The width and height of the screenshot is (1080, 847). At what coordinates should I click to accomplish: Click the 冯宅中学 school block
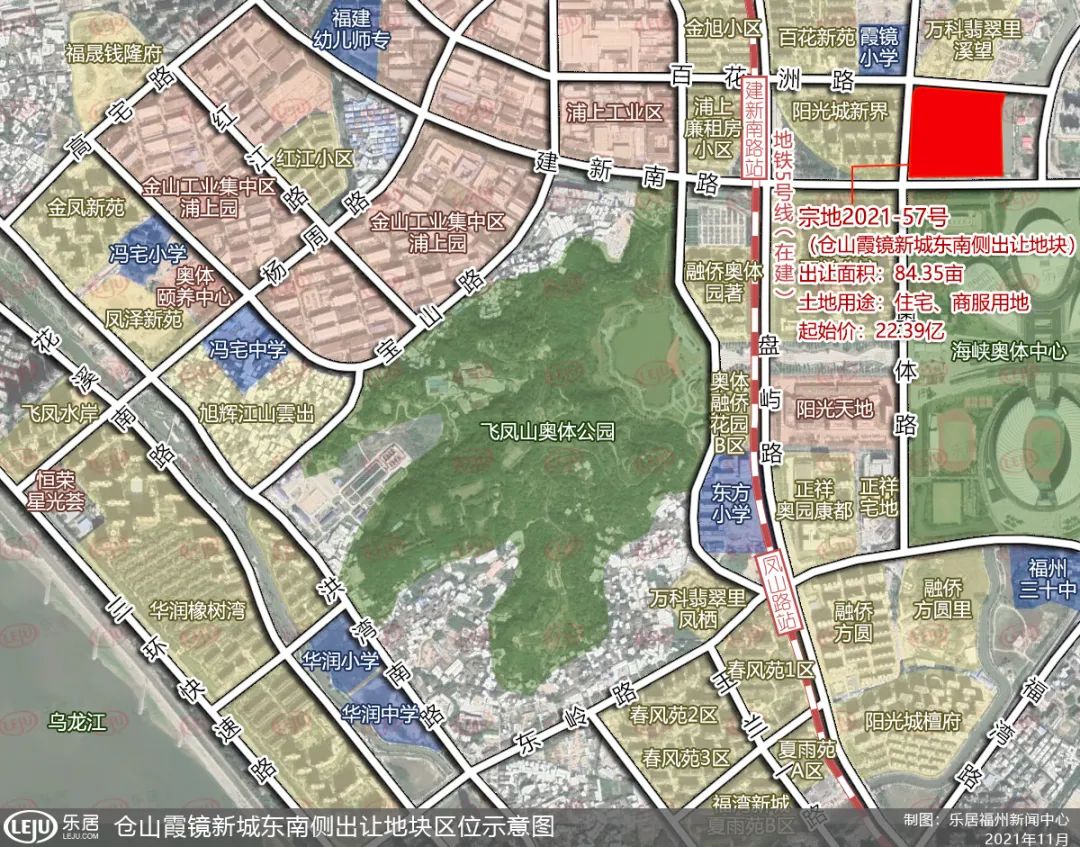click(x=248, y=349)
